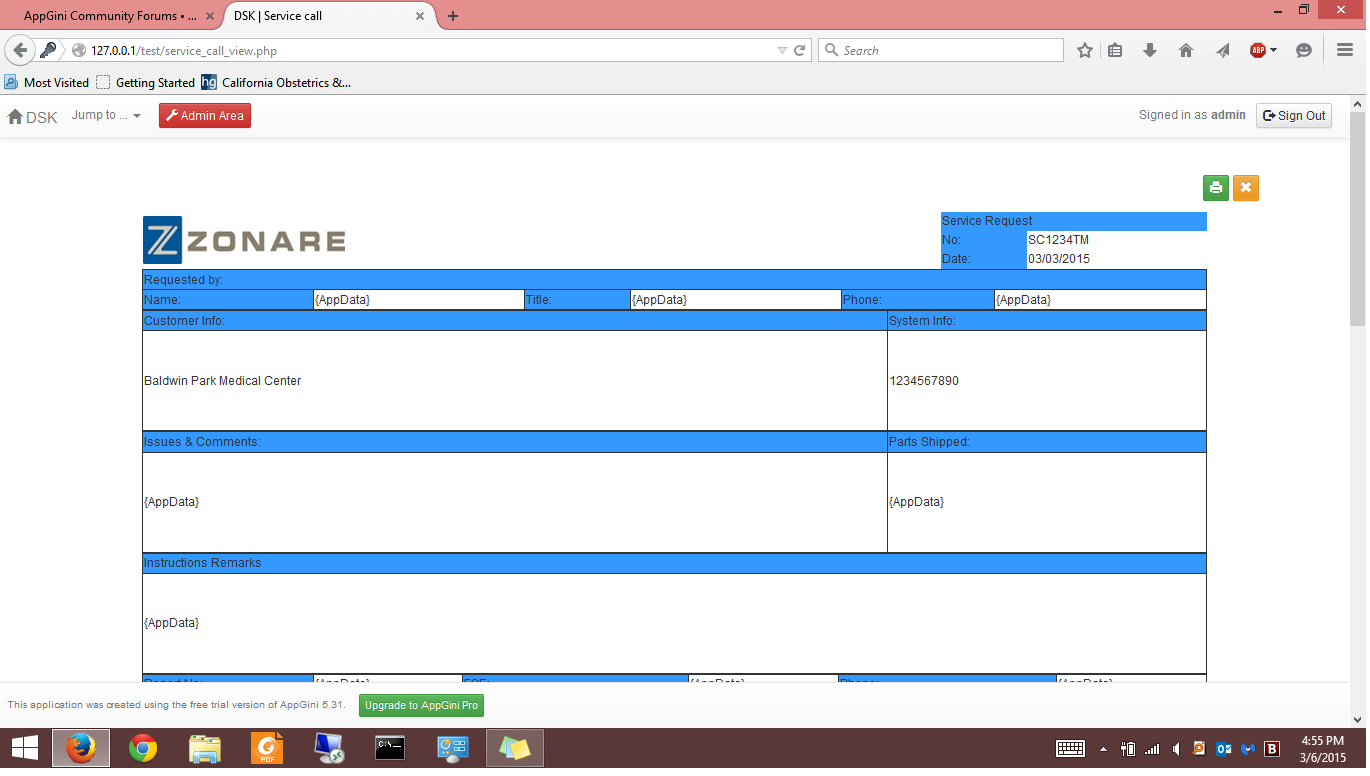The image size is (1370, 776).
Task: Open the Admin Area
Action: tap(205, 116)
